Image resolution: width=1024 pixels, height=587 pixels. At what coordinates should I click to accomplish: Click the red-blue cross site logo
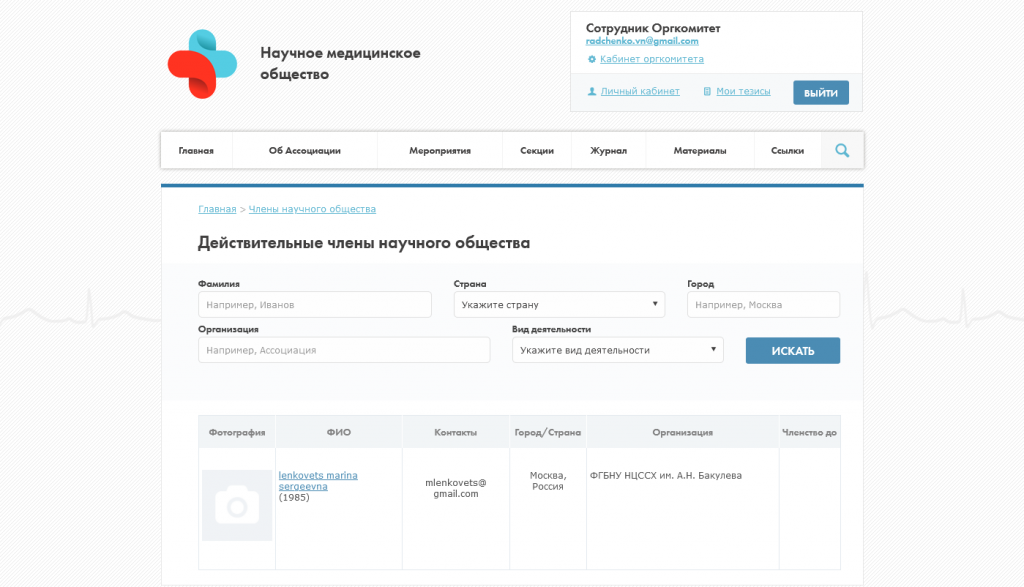coord(202,64)
